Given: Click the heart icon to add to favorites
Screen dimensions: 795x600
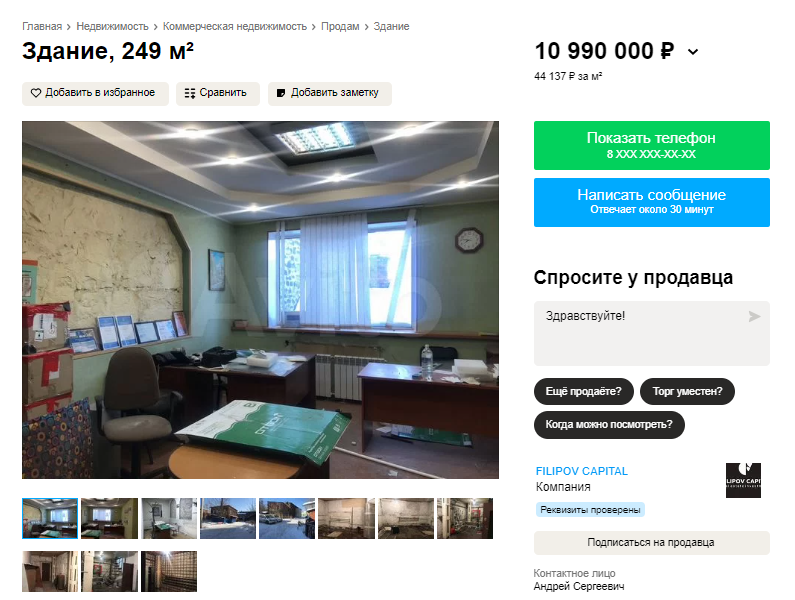Looking at the screenshot, I should point(35,93).
